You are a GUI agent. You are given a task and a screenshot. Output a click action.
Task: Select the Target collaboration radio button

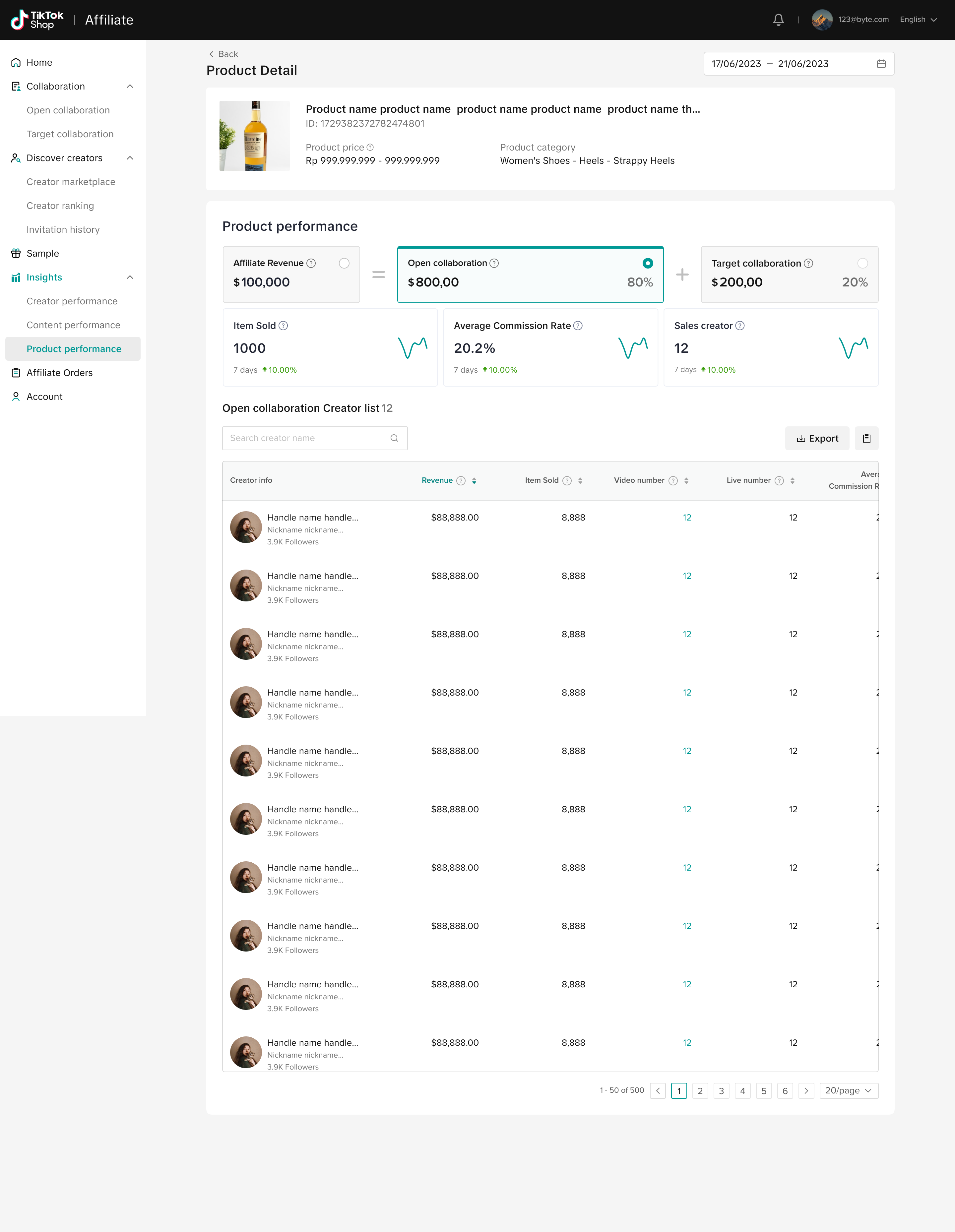click(862, 264)
